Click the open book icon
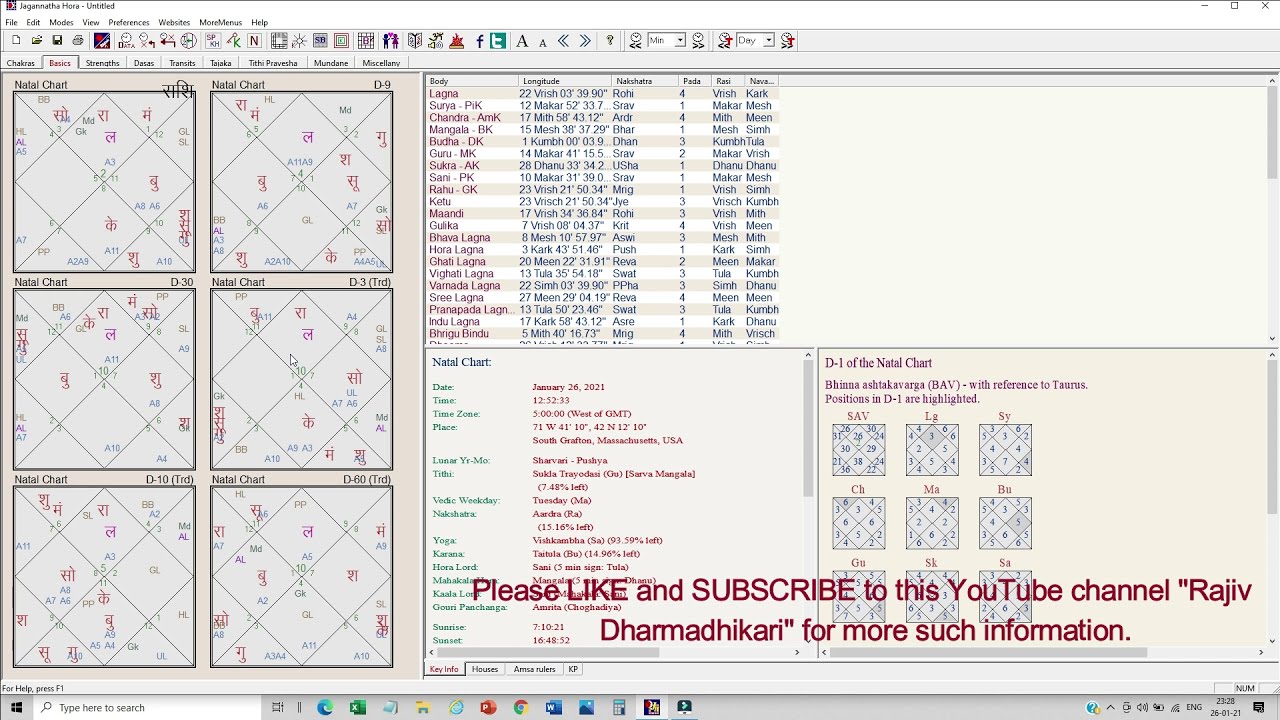Image resolution: width=1280 pixels, height=720 pixels. tap(415, 41)
